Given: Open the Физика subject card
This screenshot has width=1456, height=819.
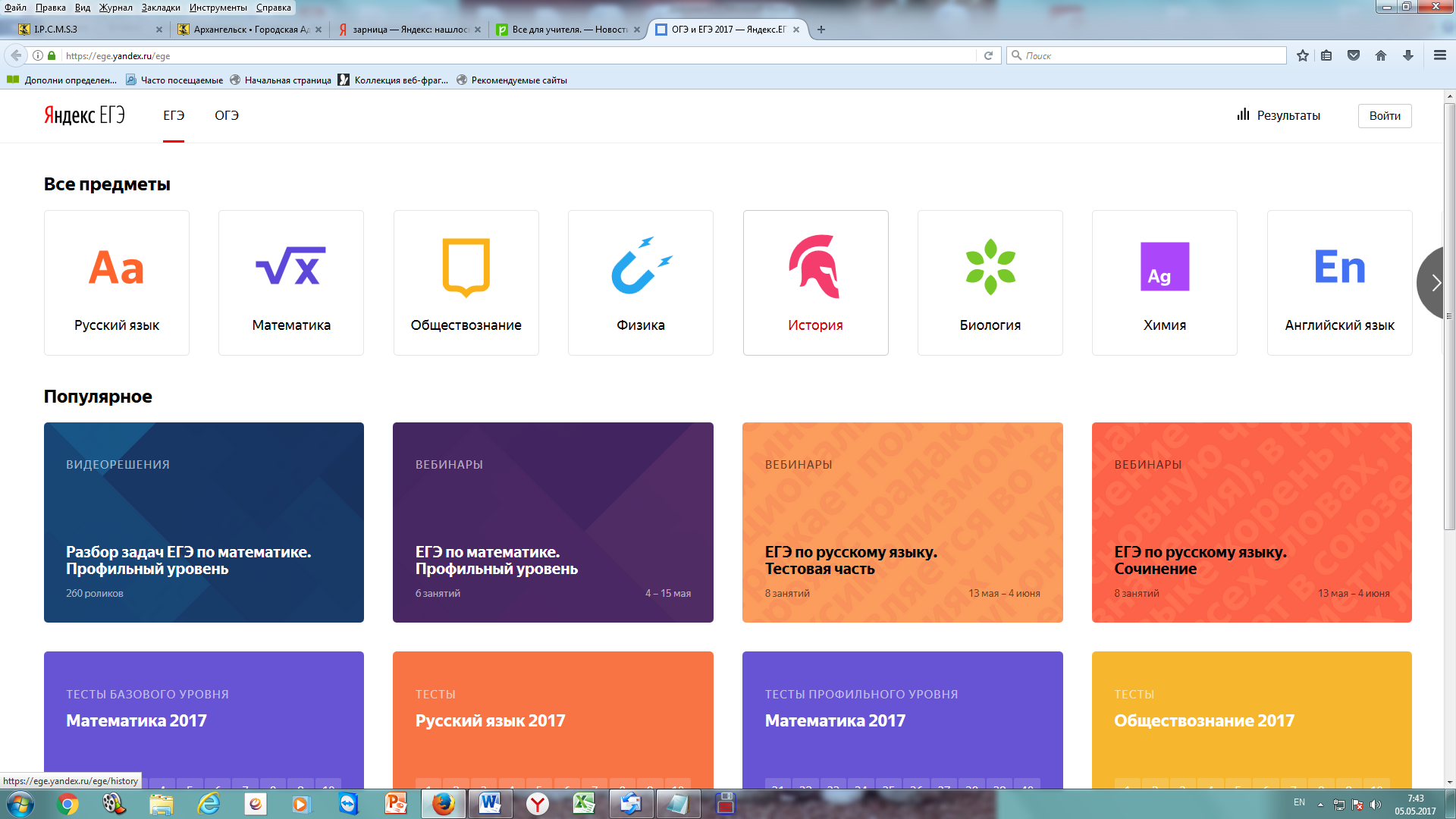Looking at the screenshot, I should (x=641, y=283).
